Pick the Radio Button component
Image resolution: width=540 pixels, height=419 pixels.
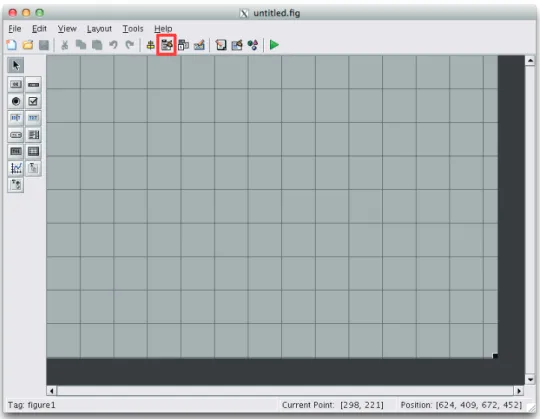[x=15, y=101]
